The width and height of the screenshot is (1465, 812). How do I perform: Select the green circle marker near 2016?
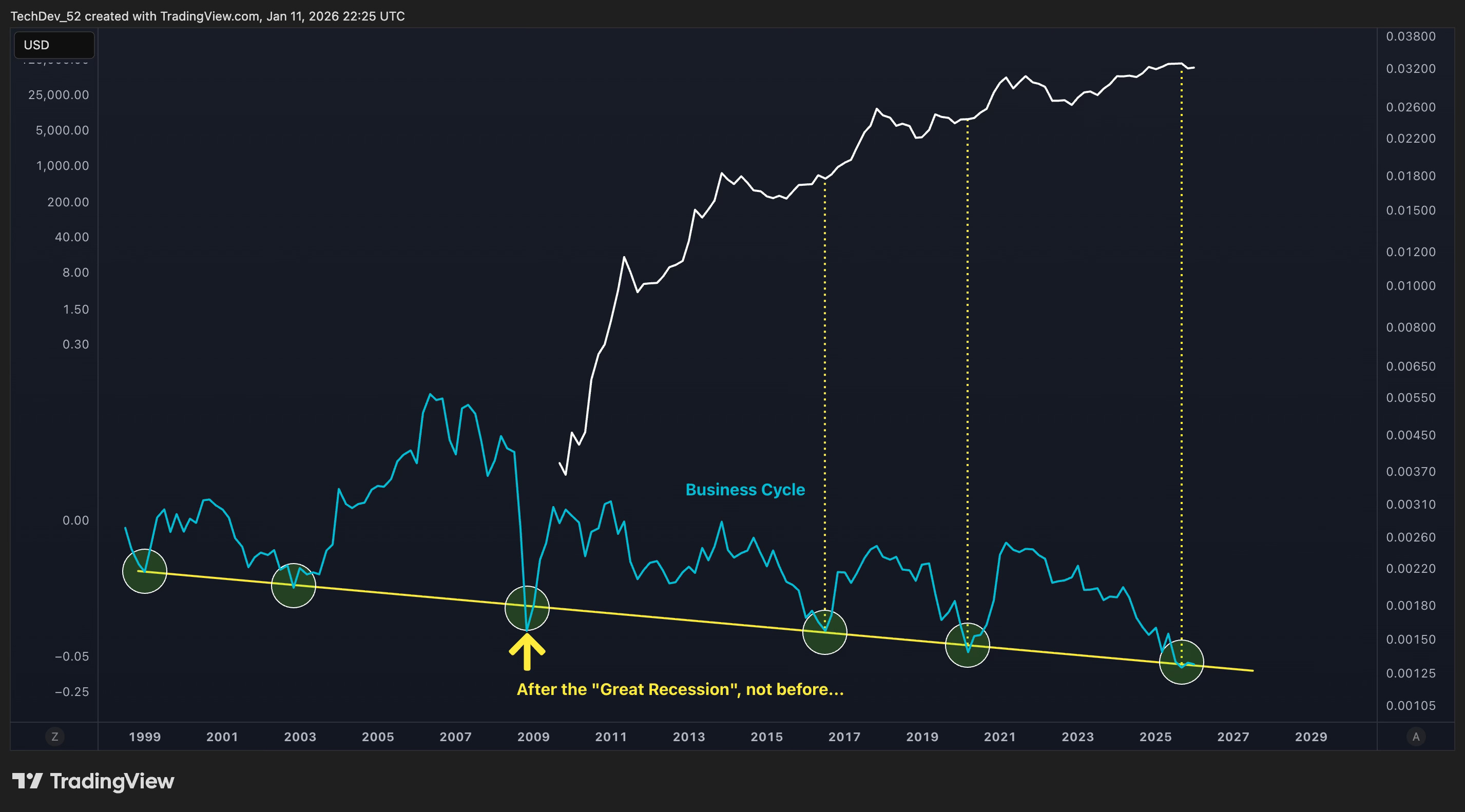[824, 632]
